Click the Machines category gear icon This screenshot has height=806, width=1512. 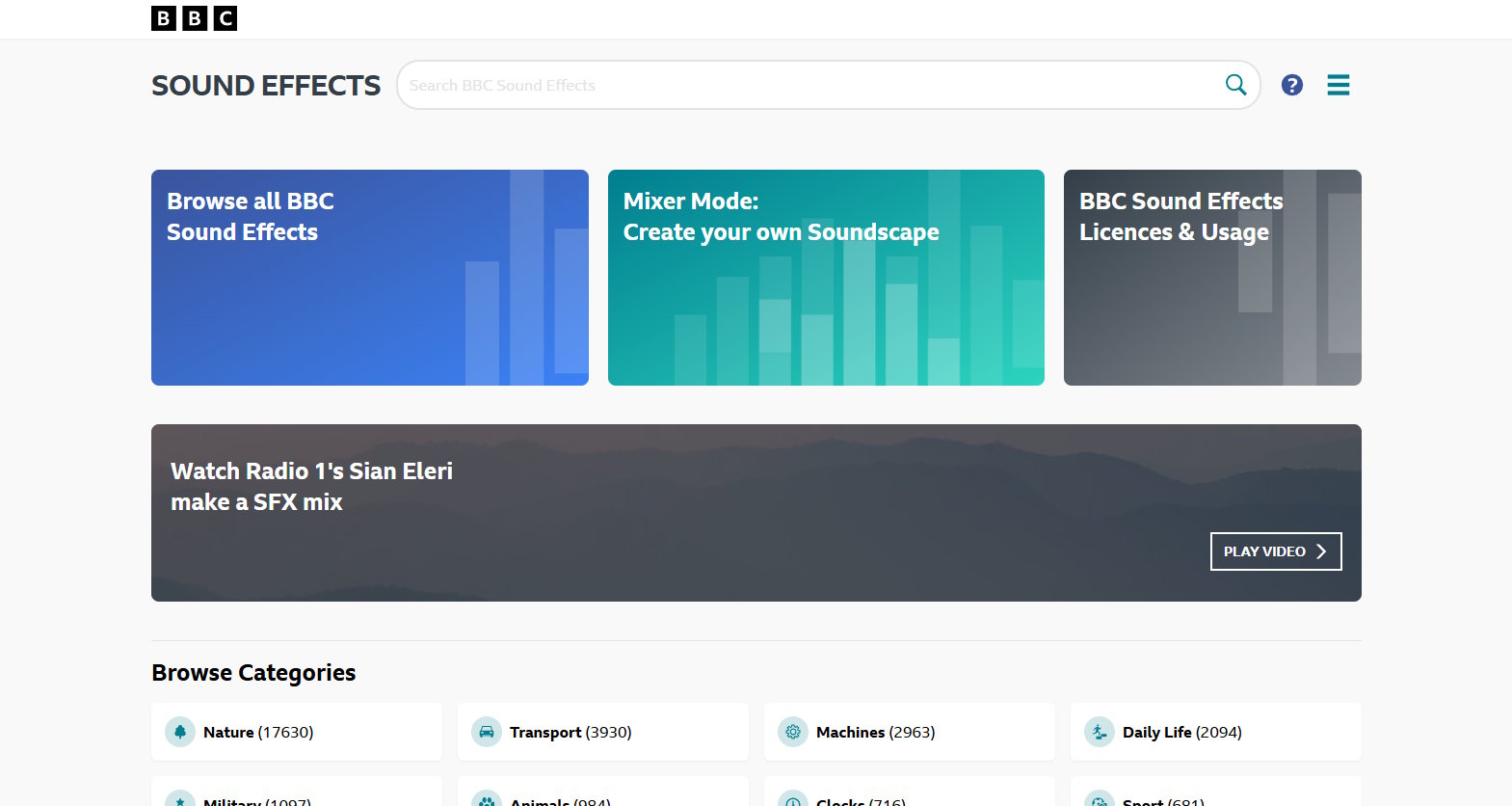[x=793, y=732]
